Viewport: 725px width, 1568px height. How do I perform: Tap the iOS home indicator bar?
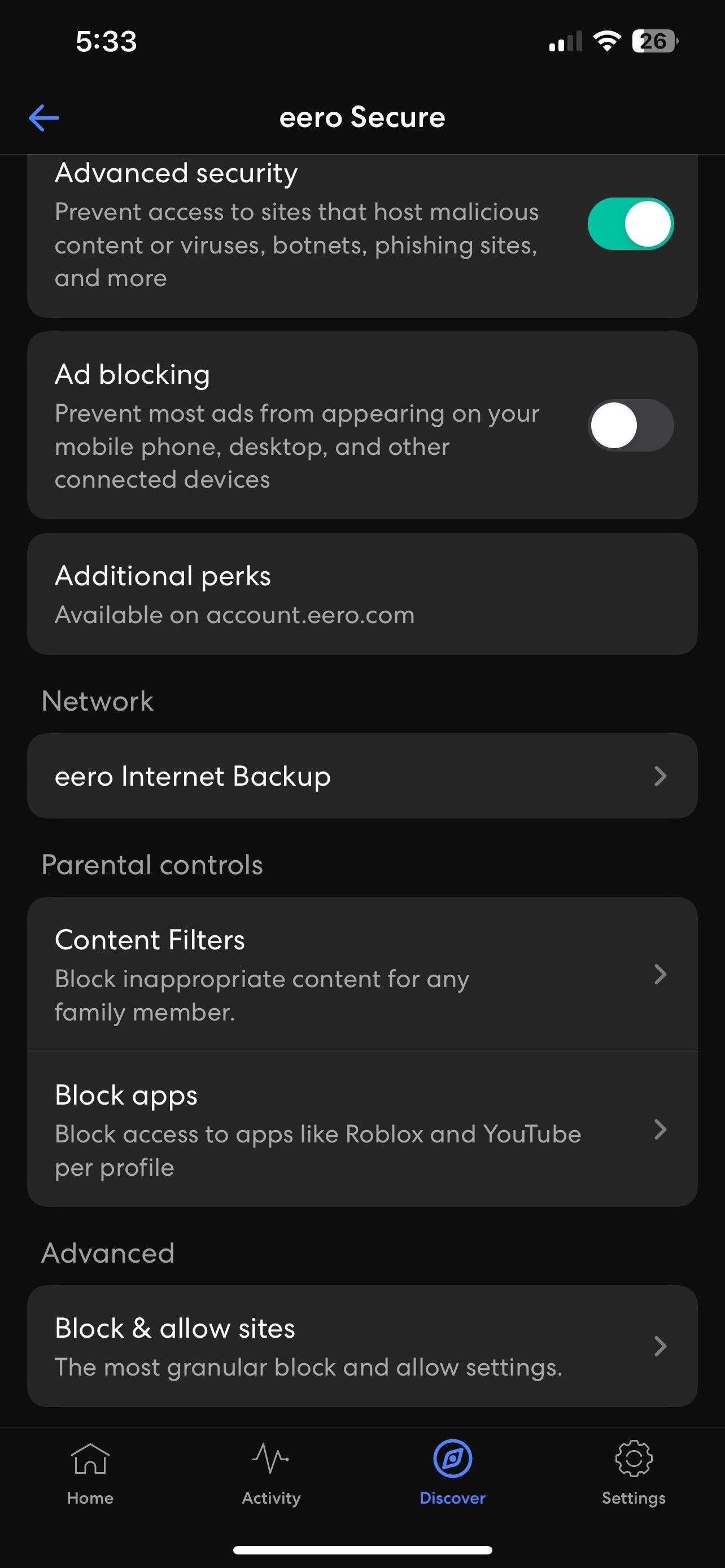[x=362, y=1550]
